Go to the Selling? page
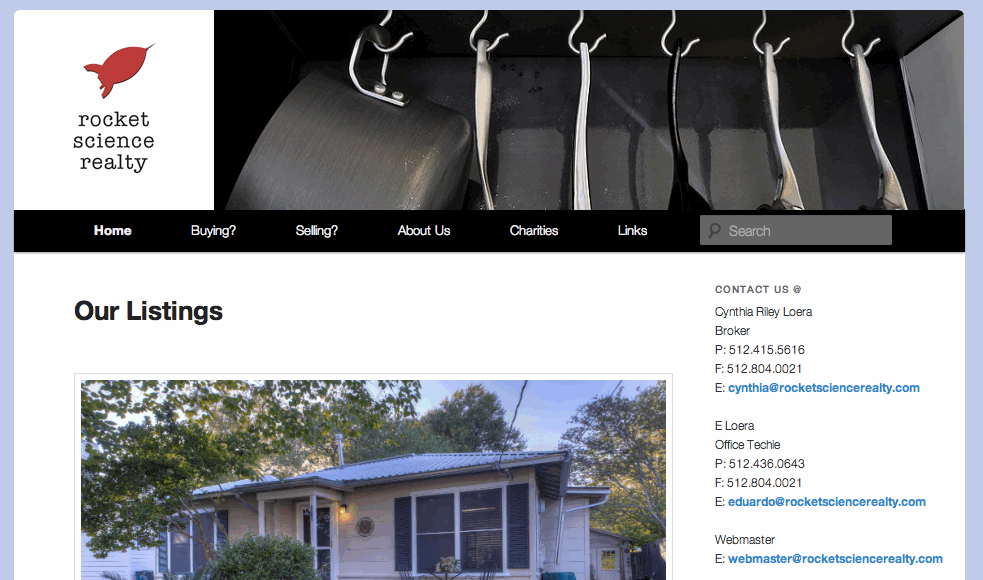983x580 pixels. point(317,231)
